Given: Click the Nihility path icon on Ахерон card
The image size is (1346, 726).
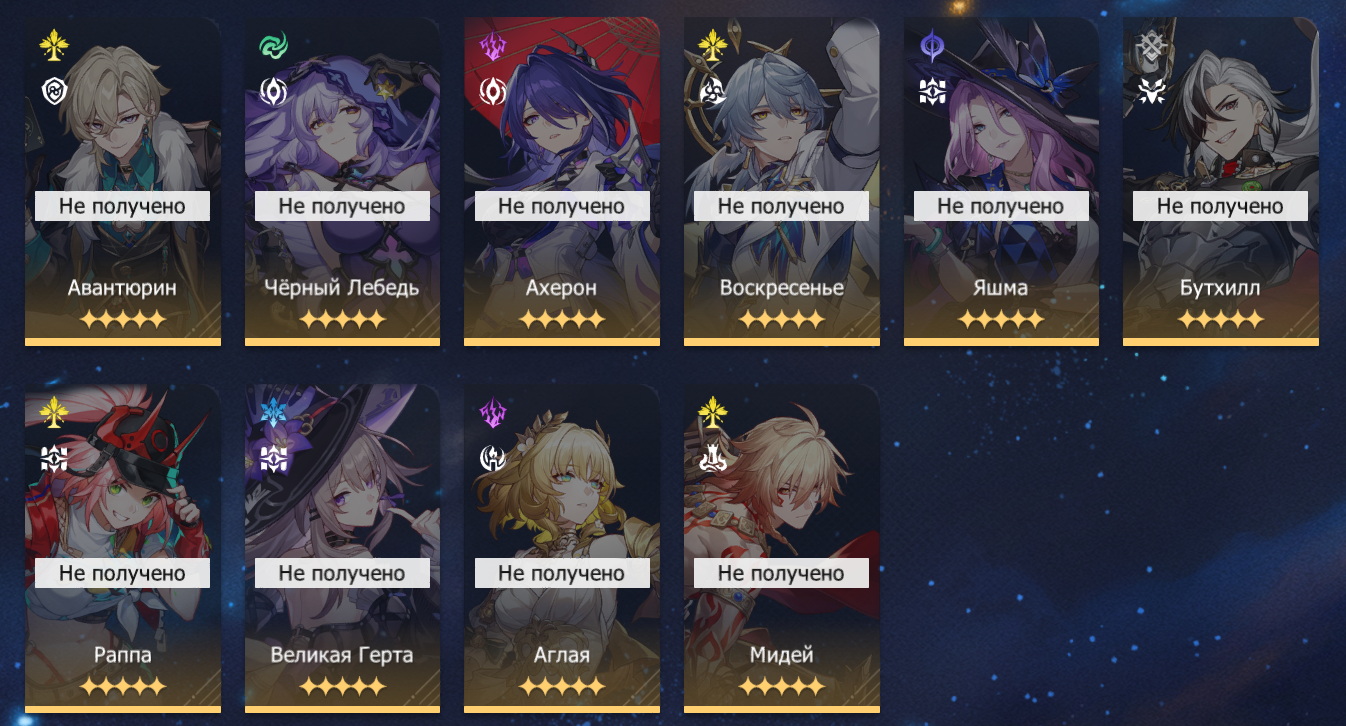Looking at the screenshot, I should [492, 91].
